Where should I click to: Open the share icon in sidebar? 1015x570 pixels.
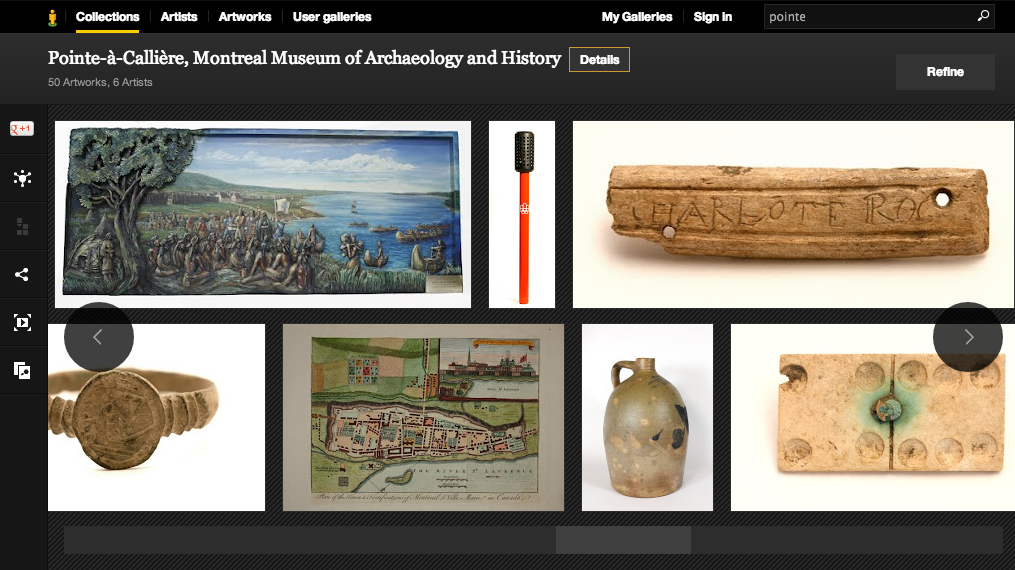pyautogui.click(x=23, y=274)
